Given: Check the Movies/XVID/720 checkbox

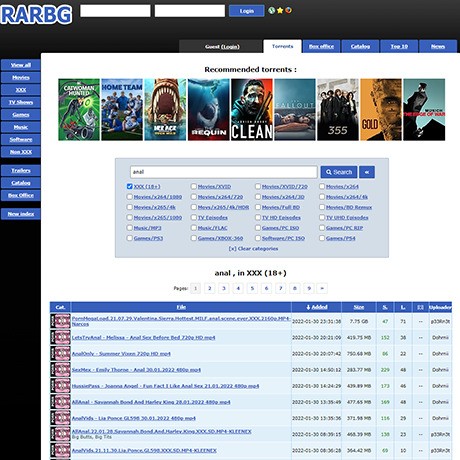Looking at the screenshot, I should tap(258, 186).
